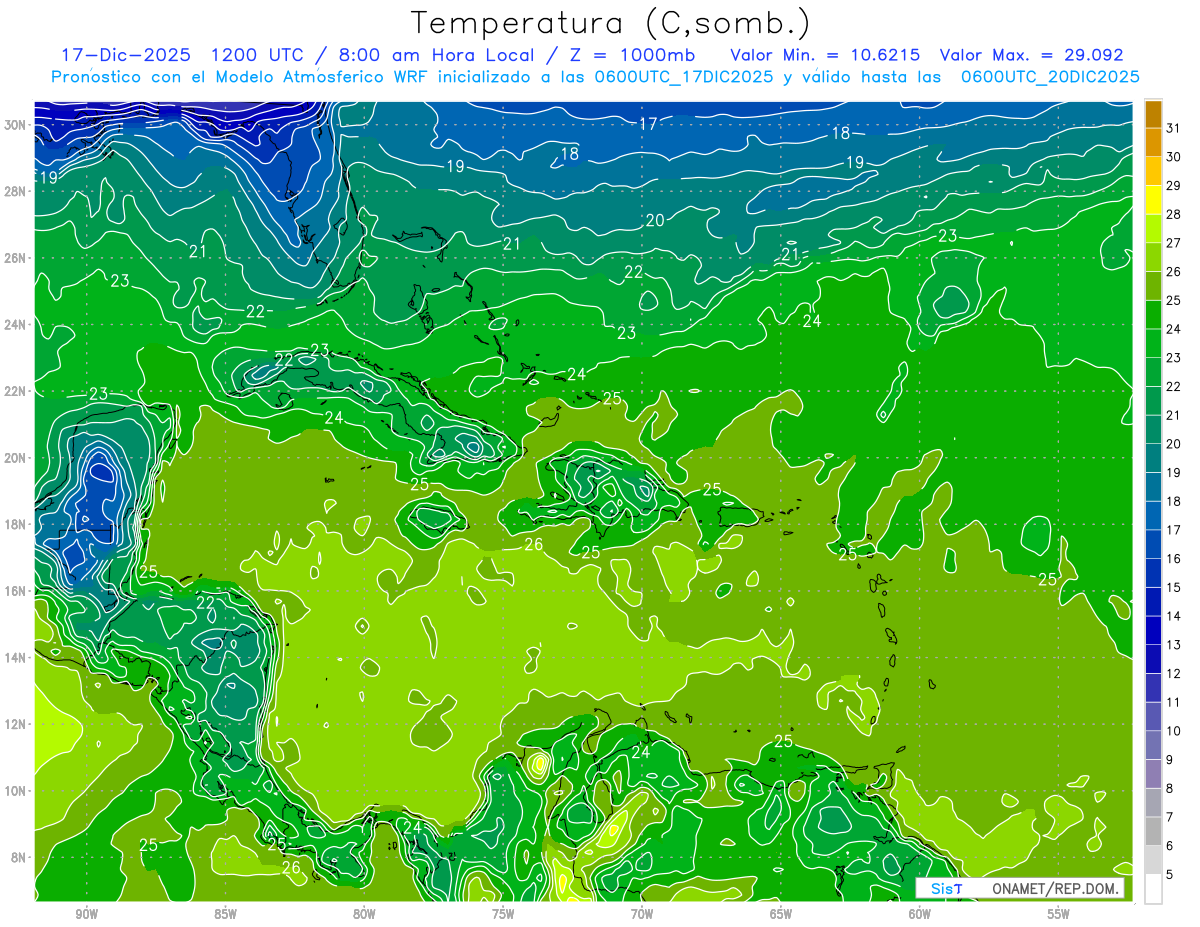Click the colorbar legend value '9'
The image size is (1200, 927).
(x=1171, y=760)
